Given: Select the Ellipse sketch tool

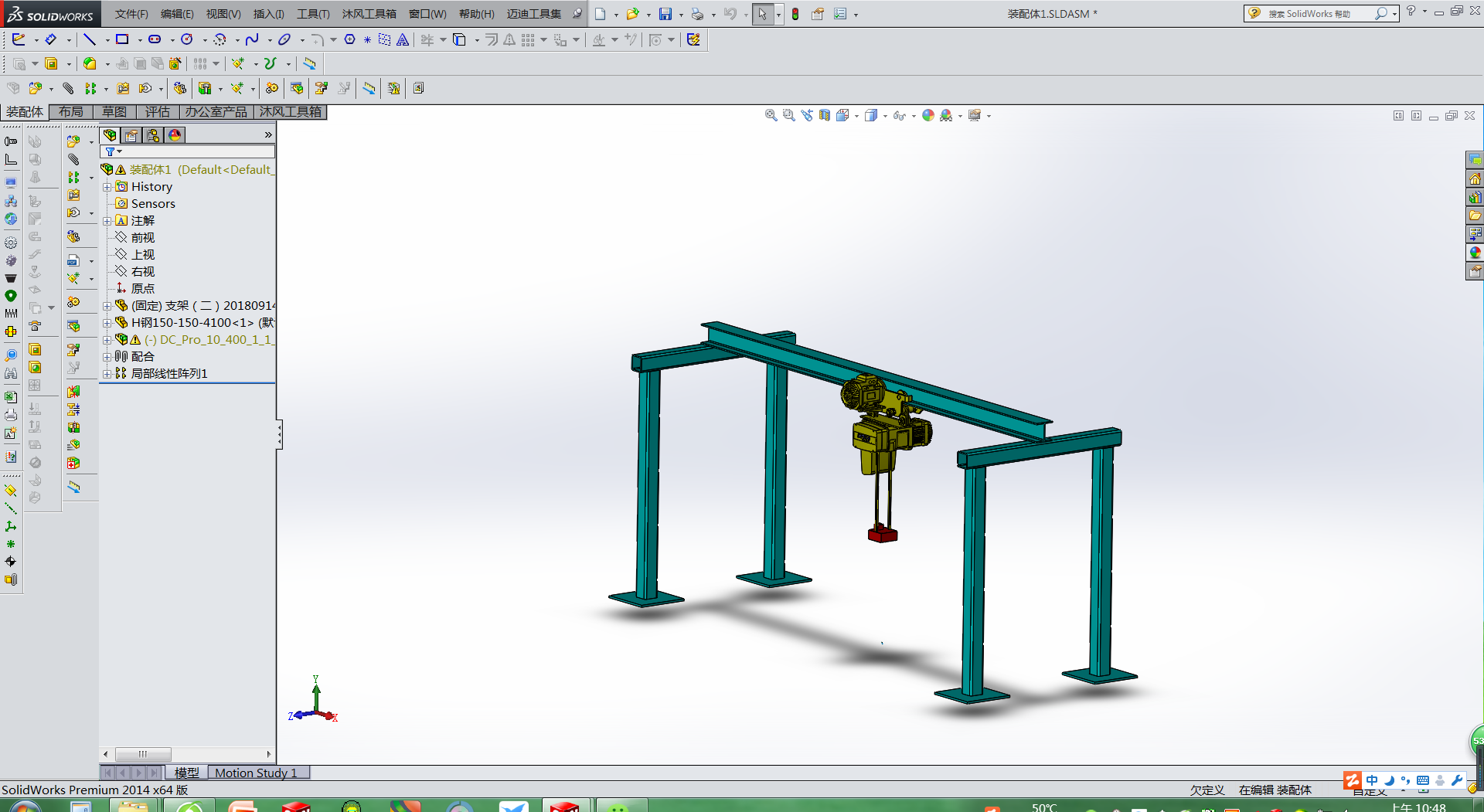Looking at the screenshot, I should click(284, 39).
